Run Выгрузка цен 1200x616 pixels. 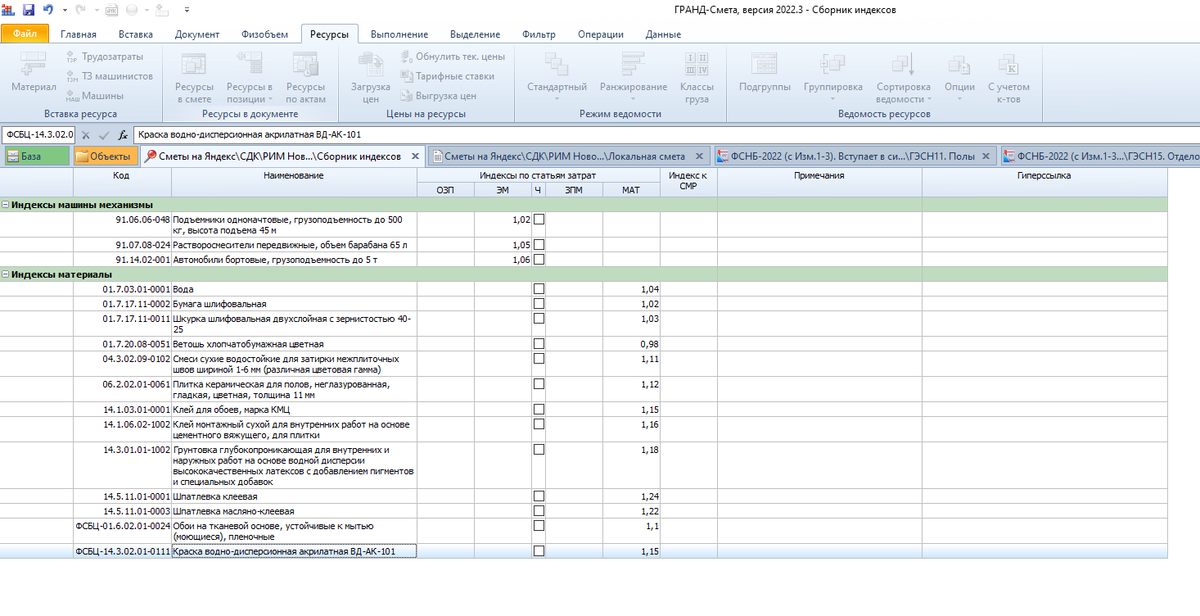(439, 96)
